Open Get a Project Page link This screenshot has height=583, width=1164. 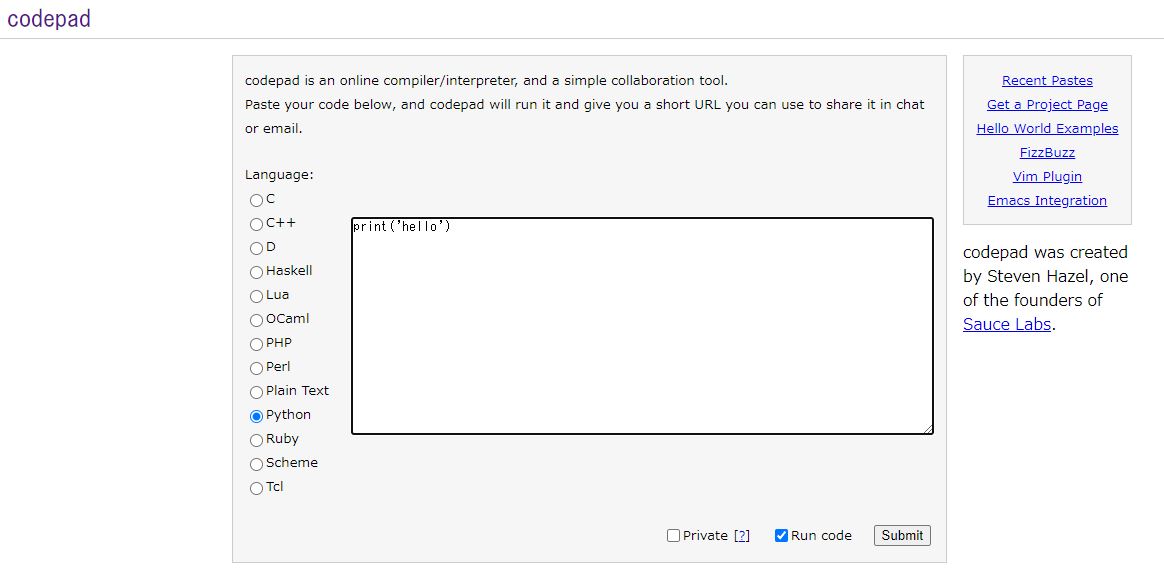pyautogui.click(x=1047, y=105)
